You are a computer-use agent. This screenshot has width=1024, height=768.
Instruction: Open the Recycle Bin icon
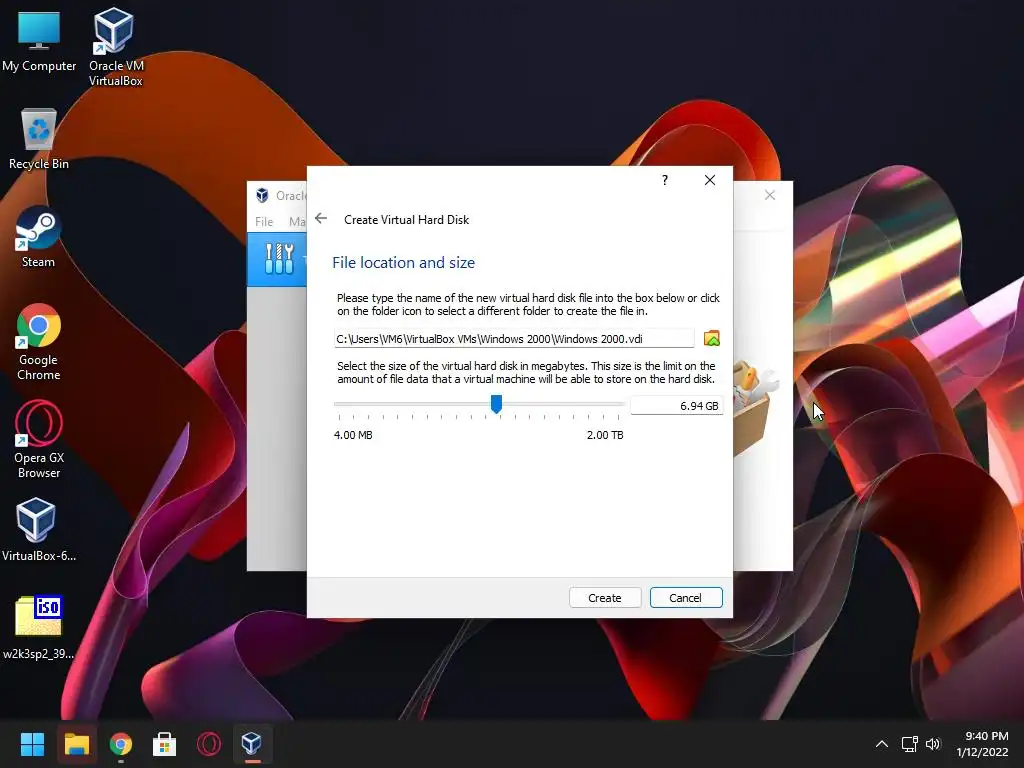pyautogui.click(x=39, y=138)
